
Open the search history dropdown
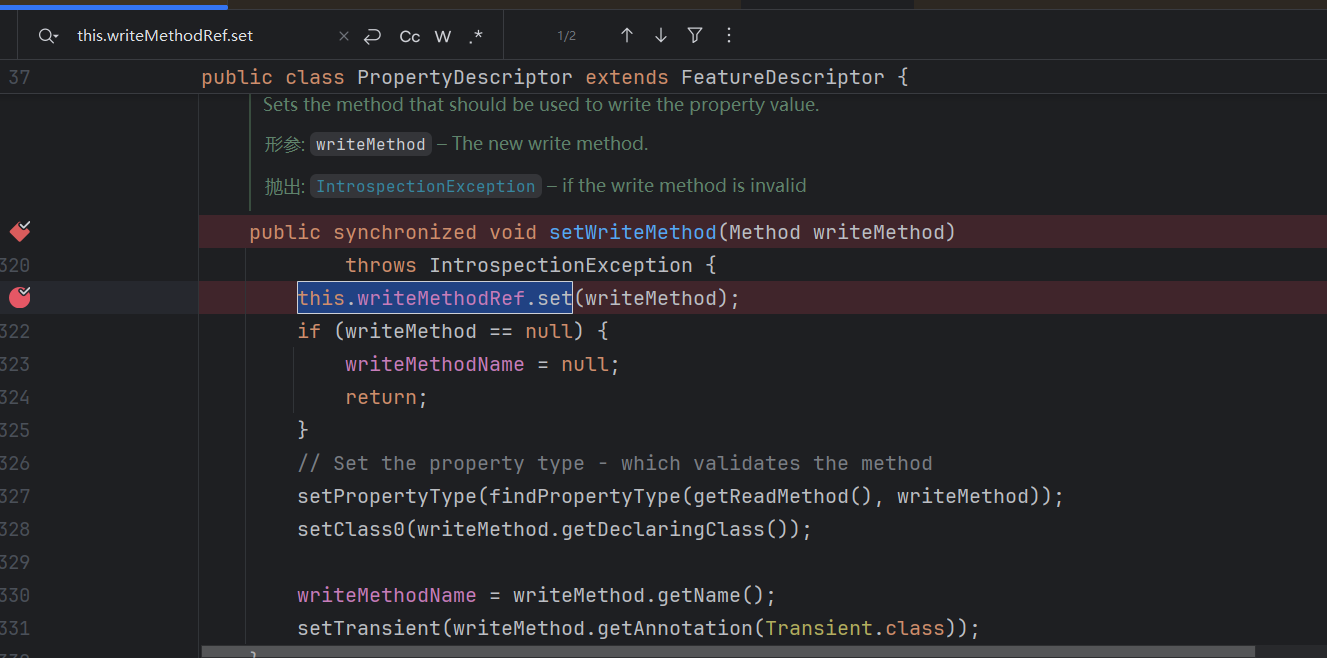(48, 36)
